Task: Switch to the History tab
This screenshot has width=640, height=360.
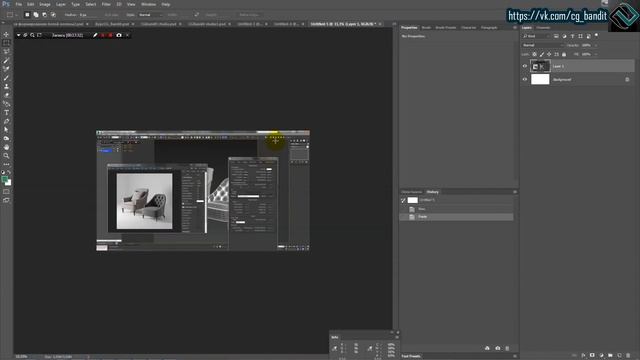Action: (432, 192)
